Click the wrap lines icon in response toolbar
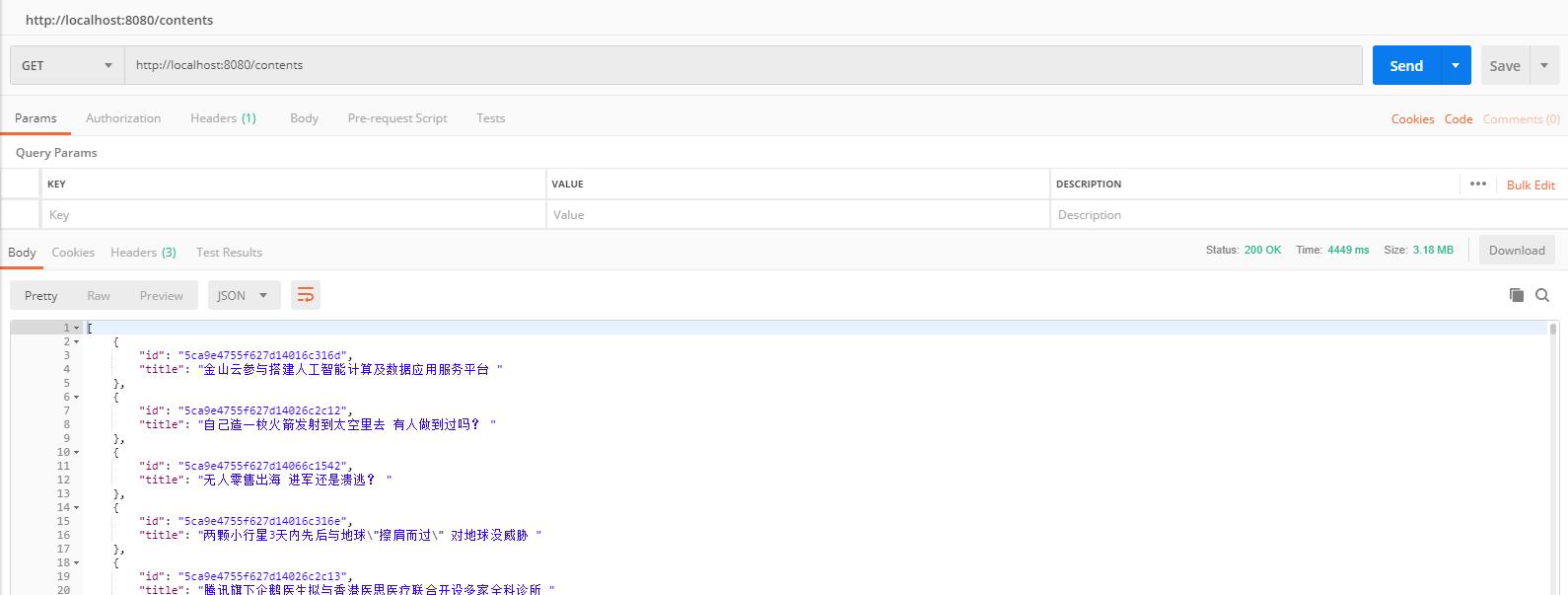This screenshot has width=1568, height=595. point(306,295)
